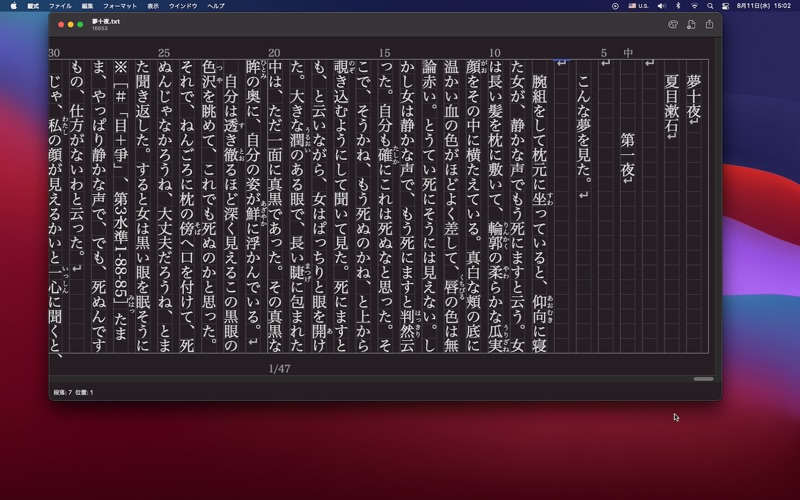Image resolution: width=800 pixels, height=500 pixels.
Task: Click ruler line number 5
Action: click(x=604, y=53)
